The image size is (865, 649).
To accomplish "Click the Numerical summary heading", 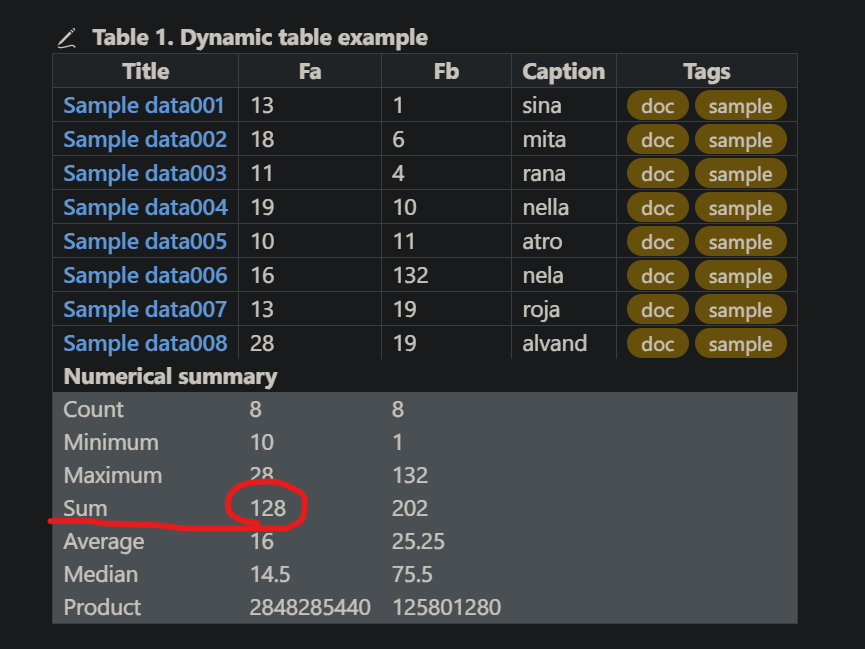I will pyautogui.click(x=170, y=376).
